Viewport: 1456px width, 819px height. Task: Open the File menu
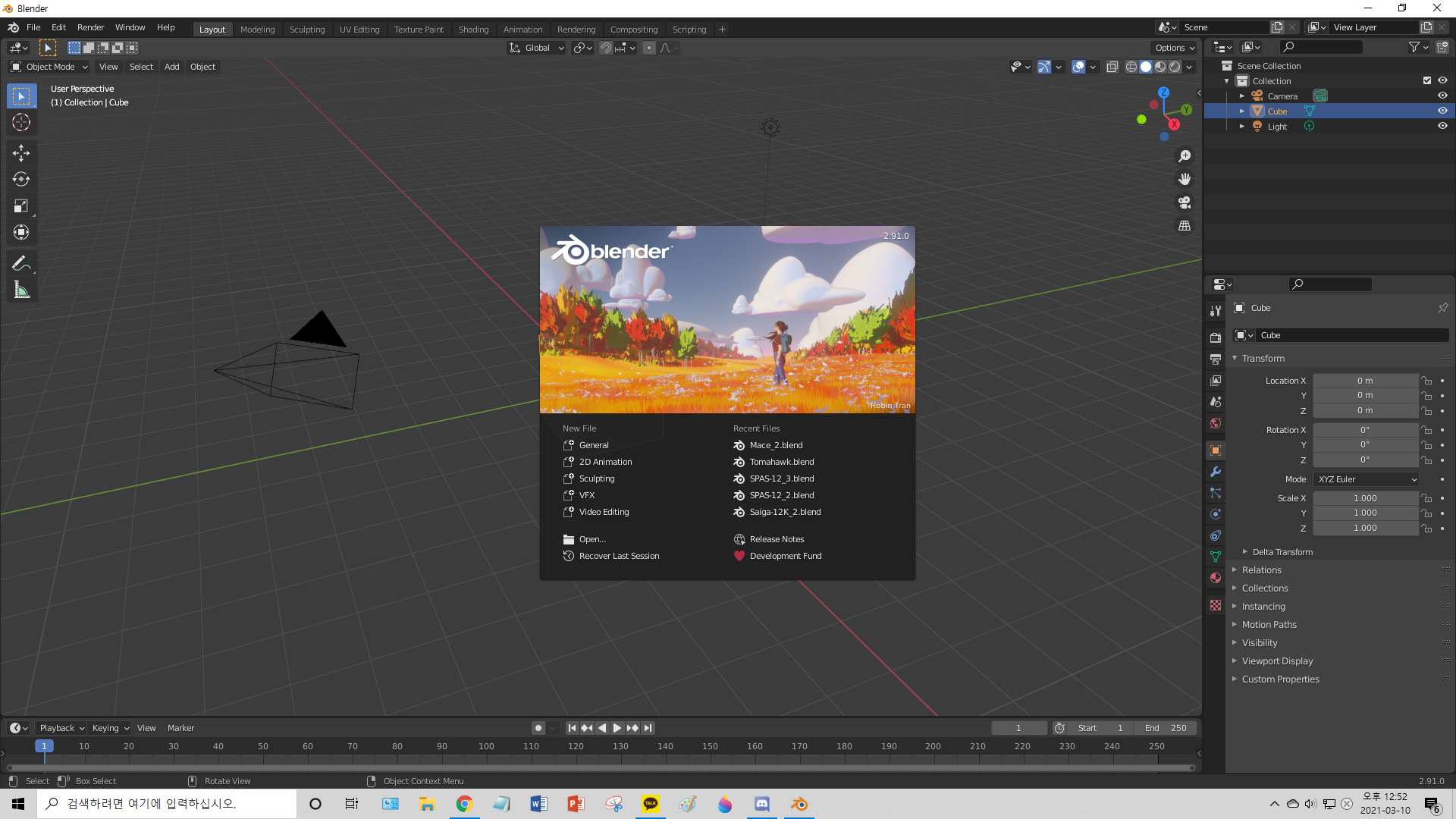coord(33,27)
